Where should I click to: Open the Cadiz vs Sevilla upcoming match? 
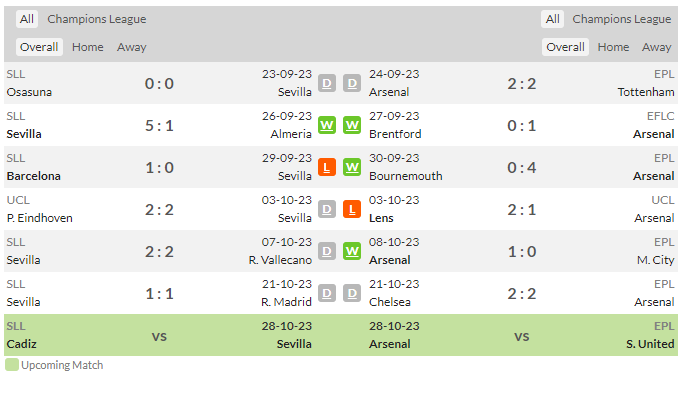pos(159,335)
